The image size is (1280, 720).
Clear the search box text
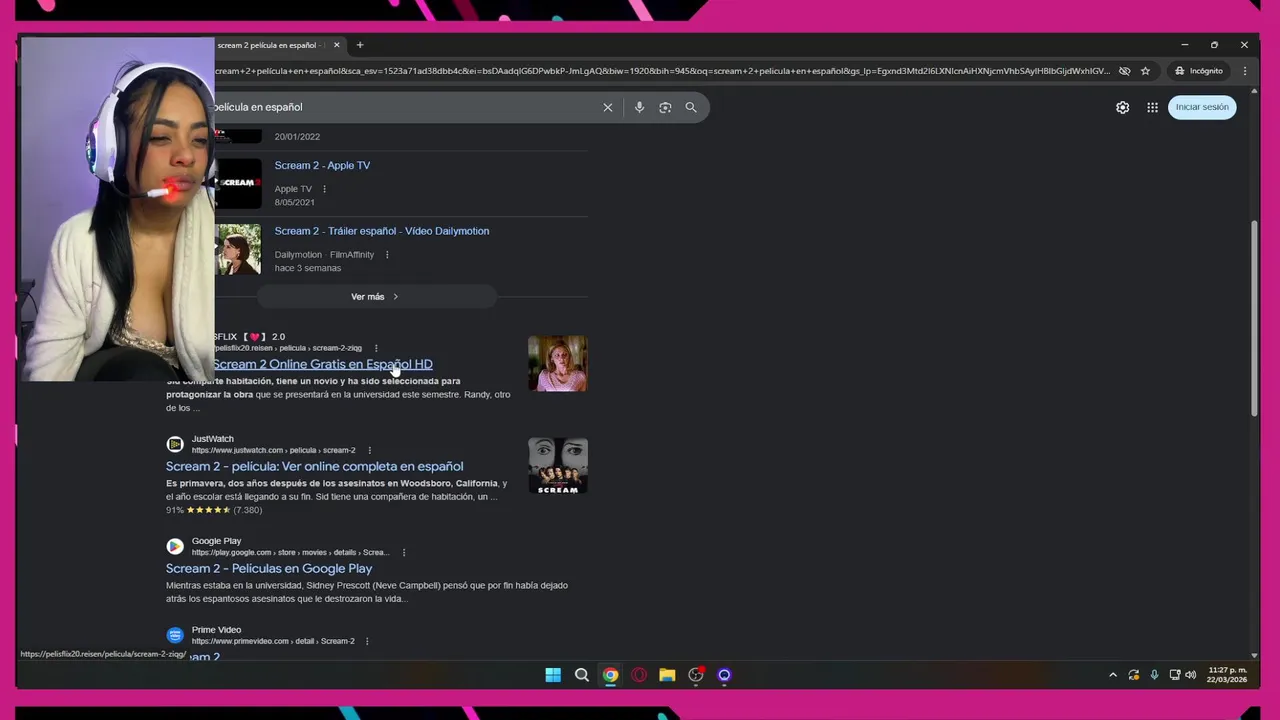[607, 107]
